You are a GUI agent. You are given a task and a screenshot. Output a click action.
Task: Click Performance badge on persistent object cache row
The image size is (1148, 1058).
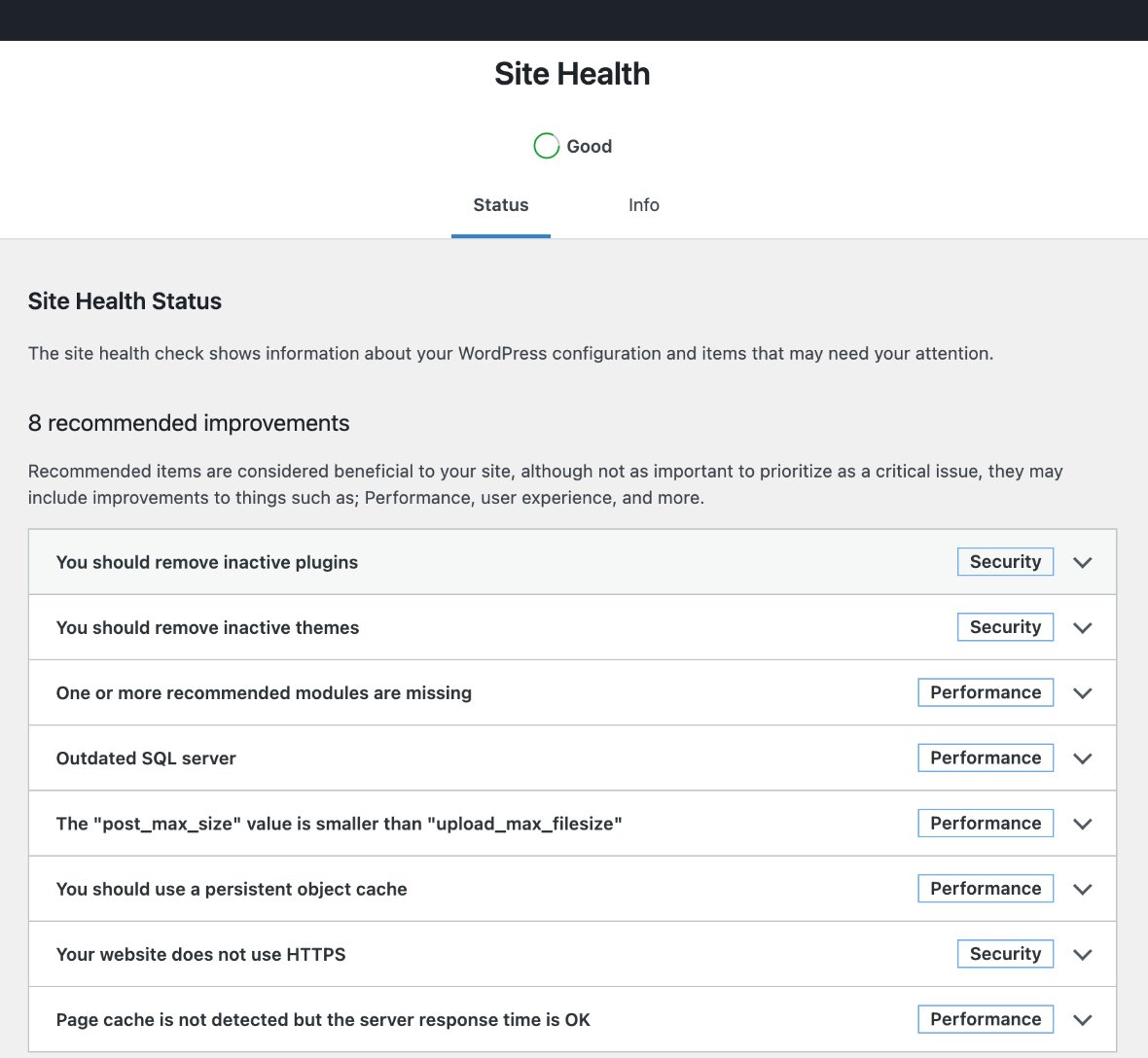986,888
